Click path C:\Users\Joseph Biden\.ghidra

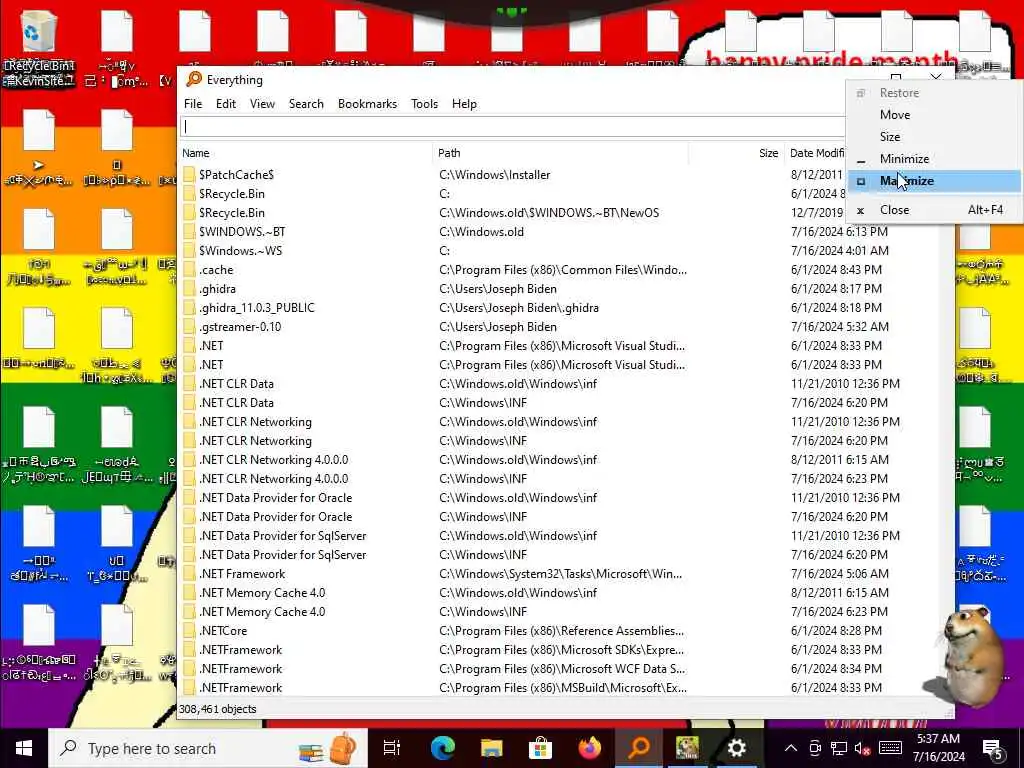pyautogui.click(x=519, y=308)
